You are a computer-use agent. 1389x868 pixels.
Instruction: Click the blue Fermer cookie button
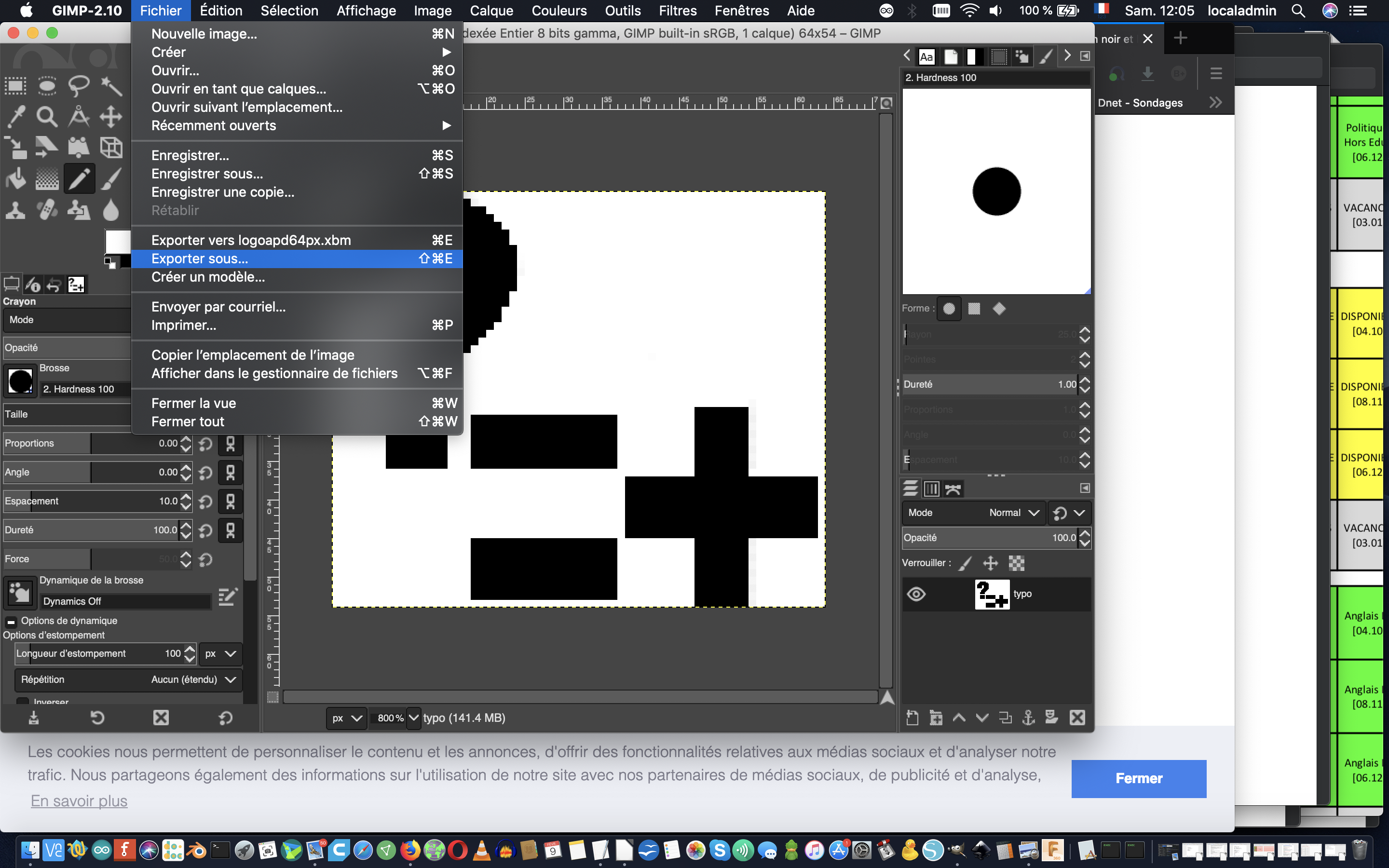coord(1138,778)
